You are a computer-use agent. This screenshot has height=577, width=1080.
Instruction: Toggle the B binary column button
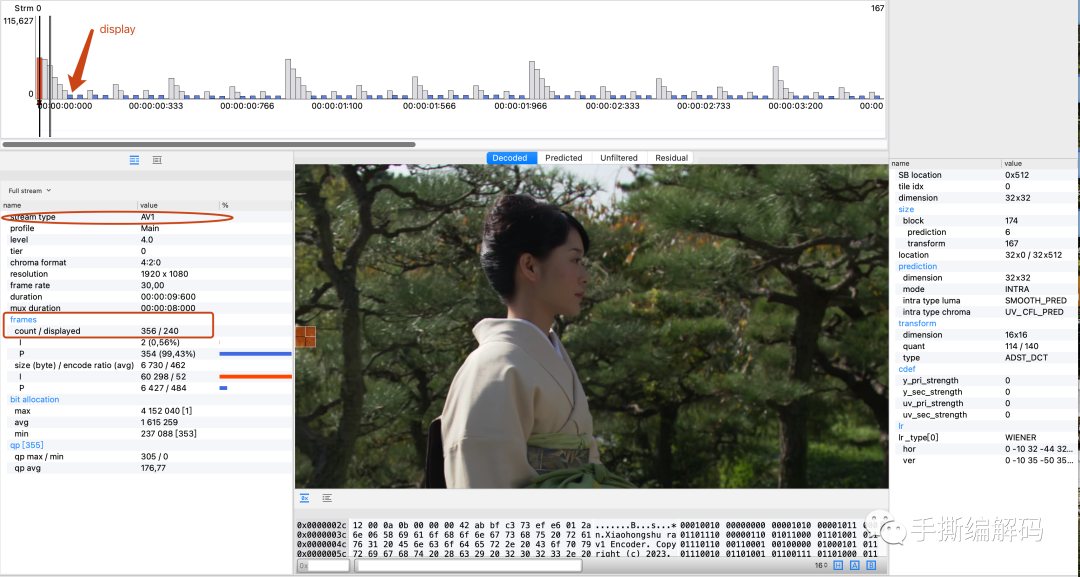pyautogui.click(x=870, y=566)
